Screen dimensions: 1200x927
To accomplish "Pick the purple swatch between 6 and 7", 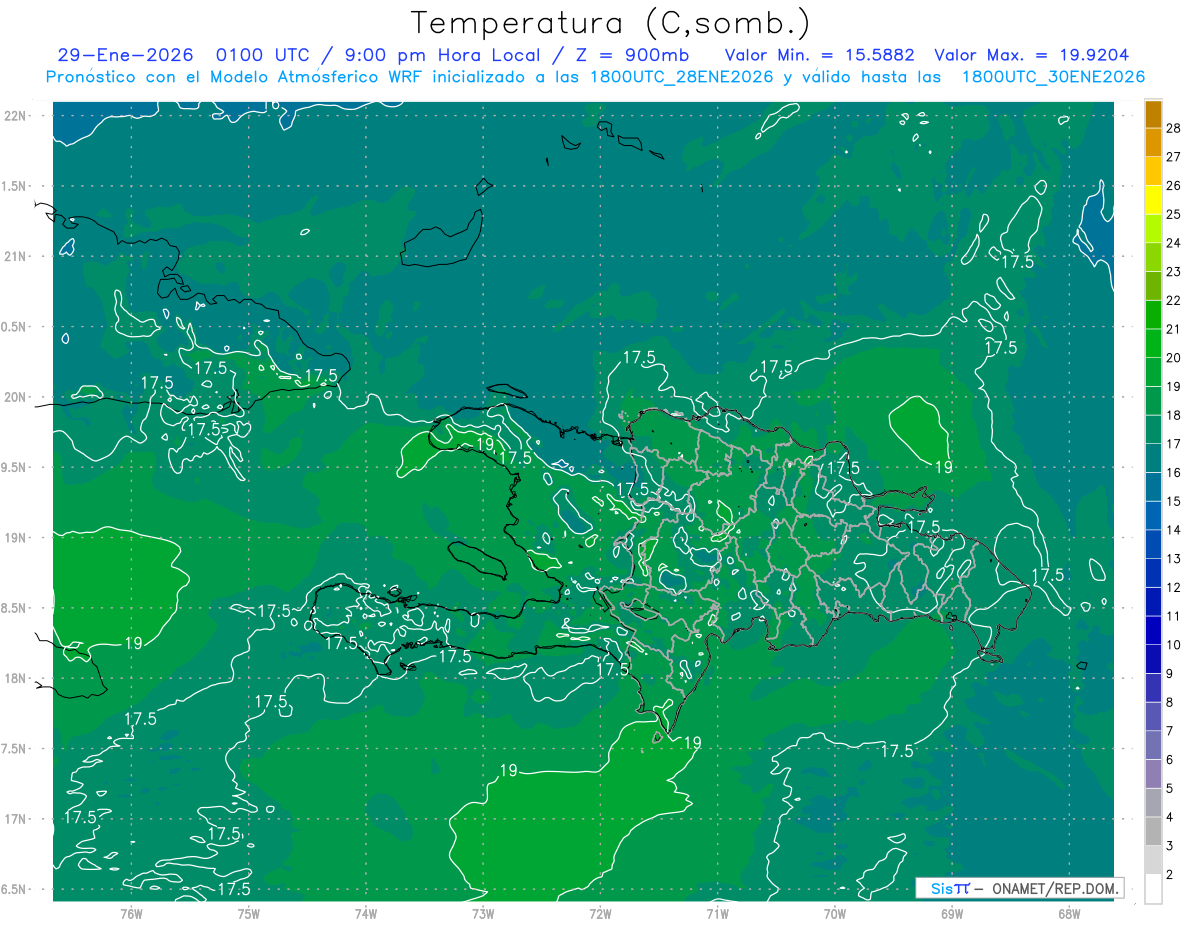I will (1154, 746).
